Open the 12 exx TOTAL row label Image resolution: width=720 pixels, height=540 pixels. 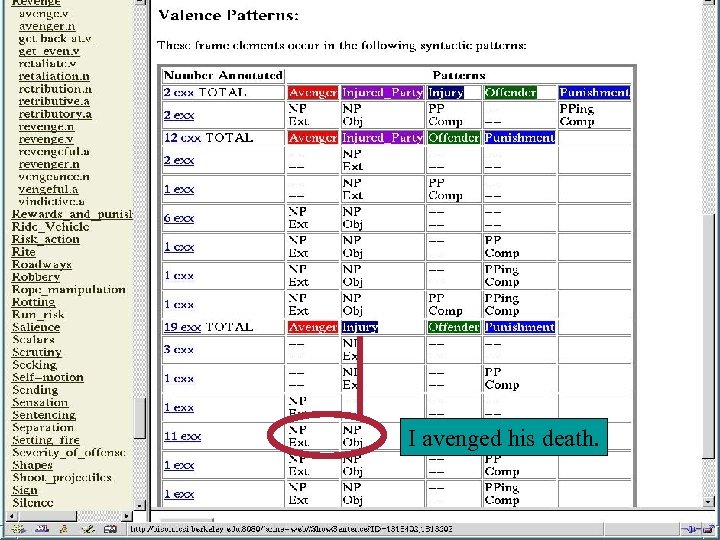click(208, 138)
